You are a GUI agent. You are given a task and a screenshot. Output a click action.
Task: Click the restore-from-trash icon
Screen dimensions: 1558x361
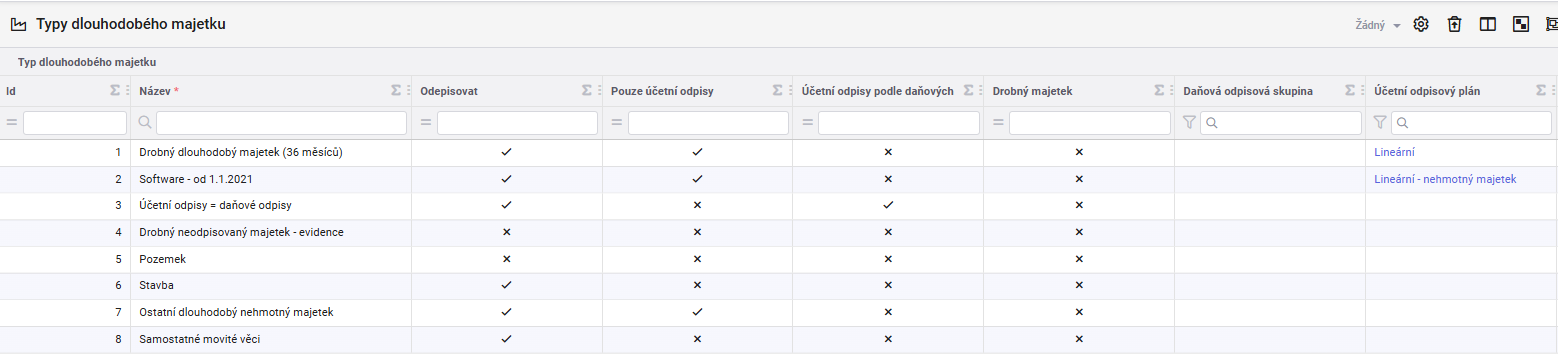pos(1455,24)
